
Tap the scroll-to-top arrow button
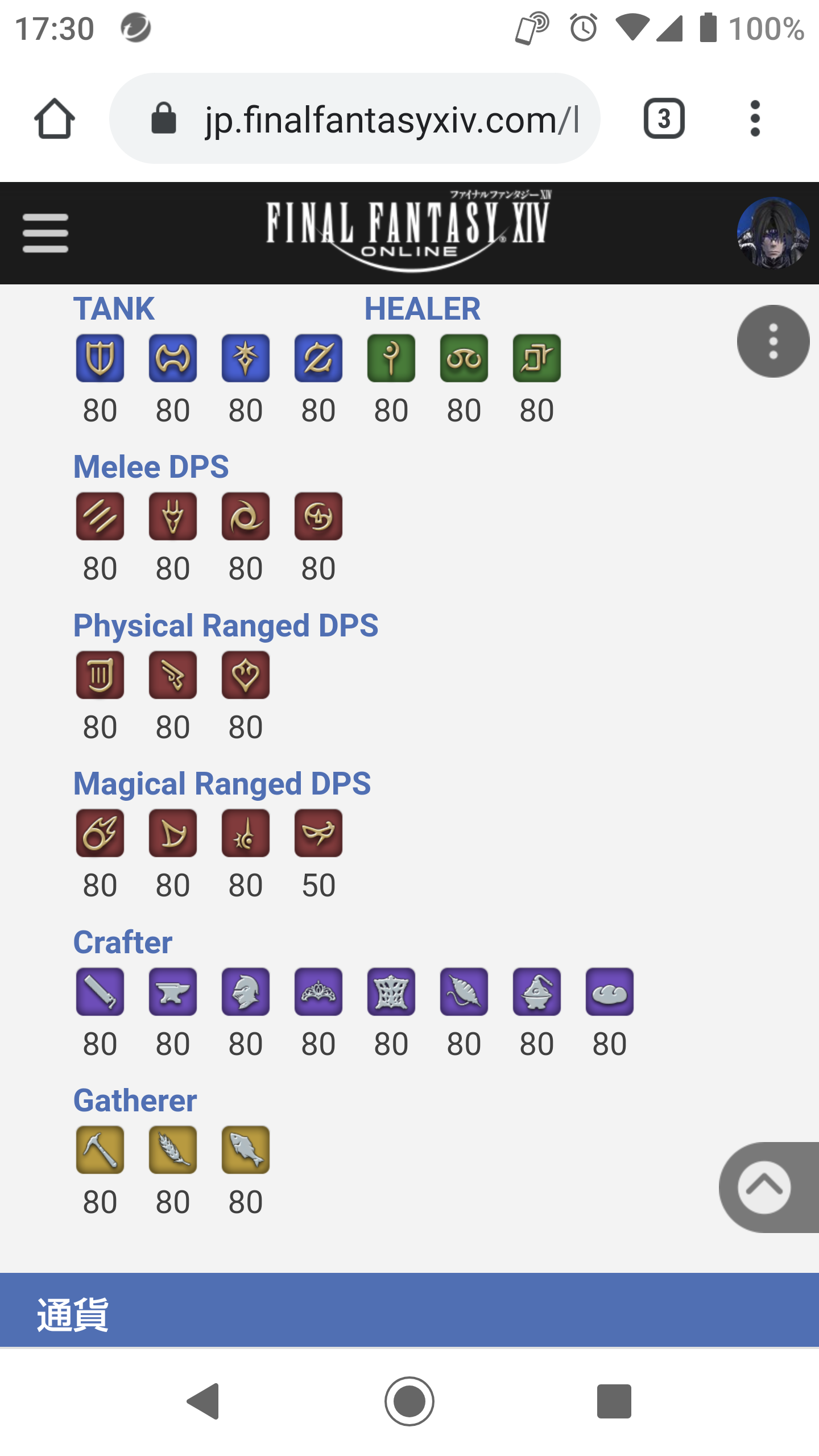[764, 1187]
